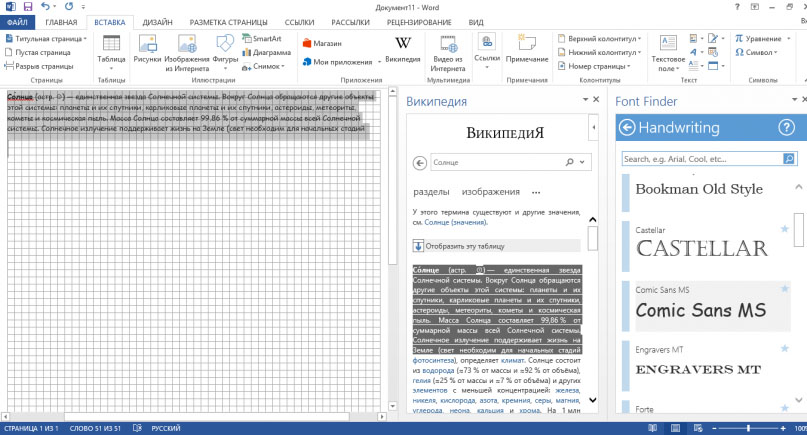This screenshot has width=807, height=435.
Task: Favorite the Comic Sans MS font star
Action: 784,289
